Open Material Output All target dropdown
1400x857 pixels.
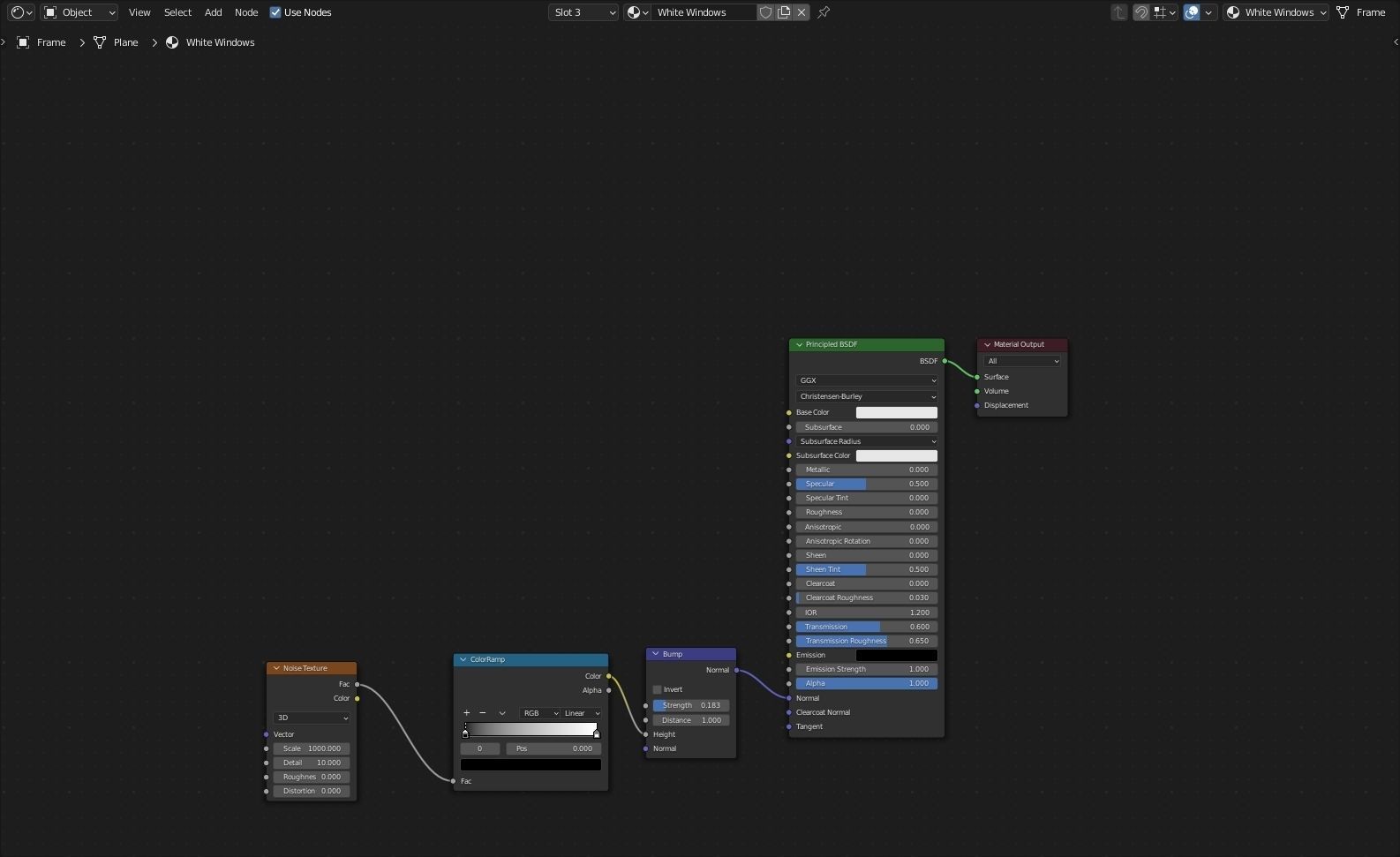[1022, 361]
